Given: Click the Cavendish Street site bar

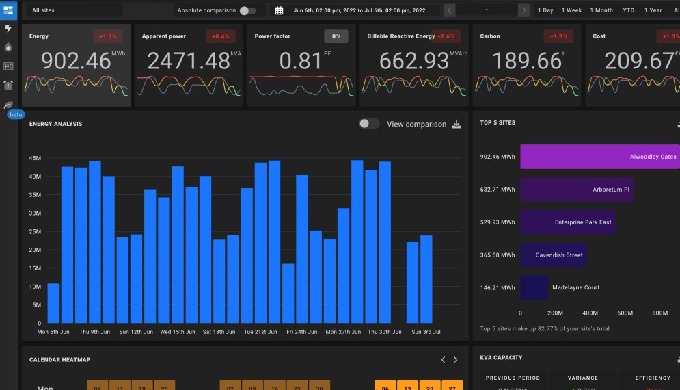Looking at the screenshot, I should coord(553,255).
